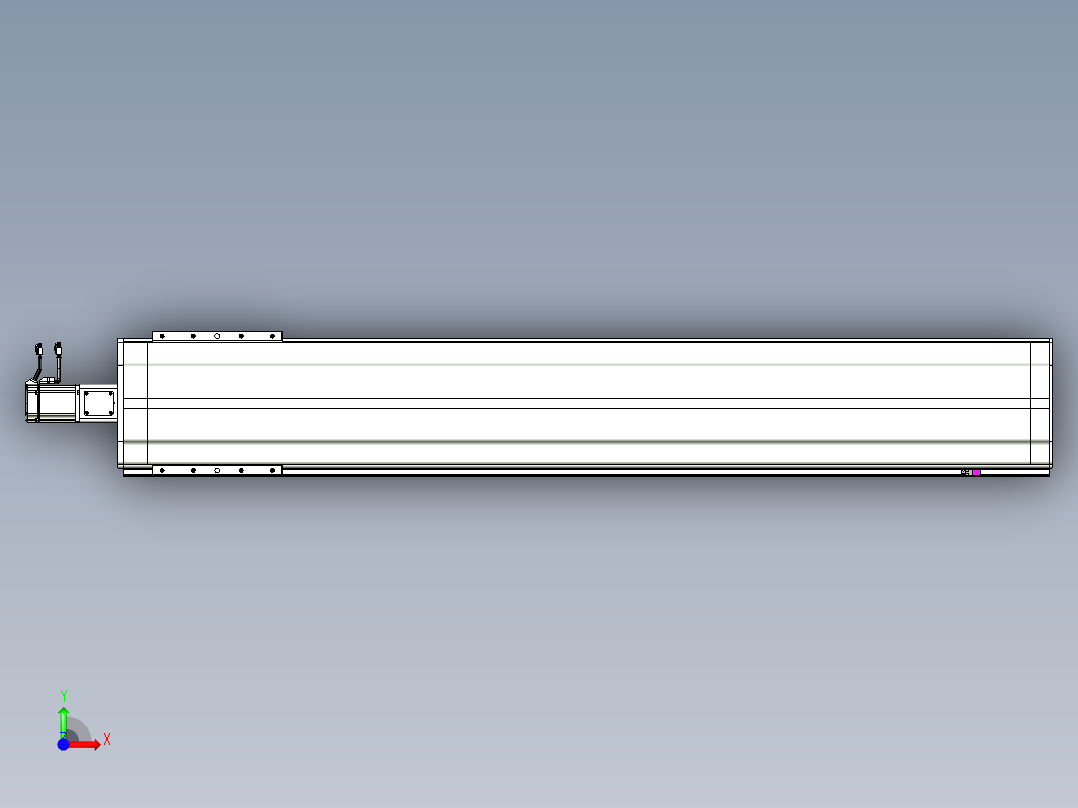Screen dimensions: 1078x808
Task: Click the X label of the coordinate triad
Action: coord(107,740)
